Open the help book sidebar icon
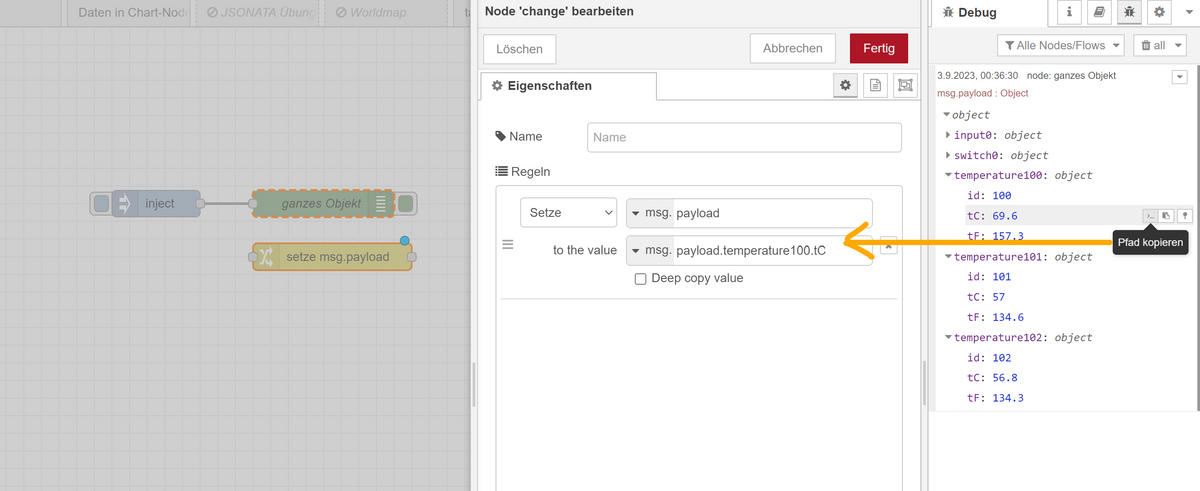 point(1100,12)
